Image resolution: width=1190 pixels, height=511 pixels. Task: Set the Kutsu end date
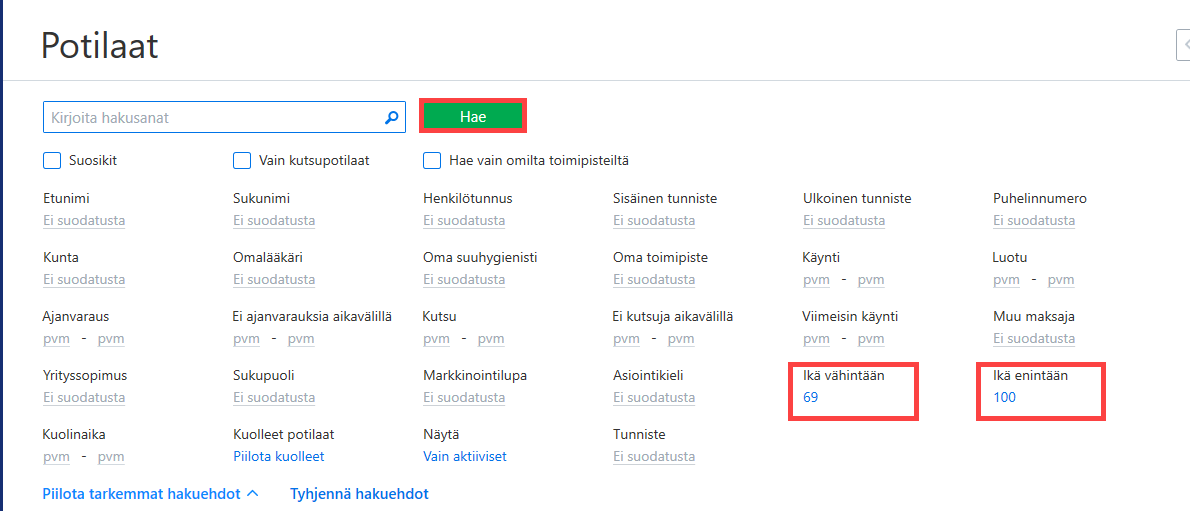coord(491,339)
